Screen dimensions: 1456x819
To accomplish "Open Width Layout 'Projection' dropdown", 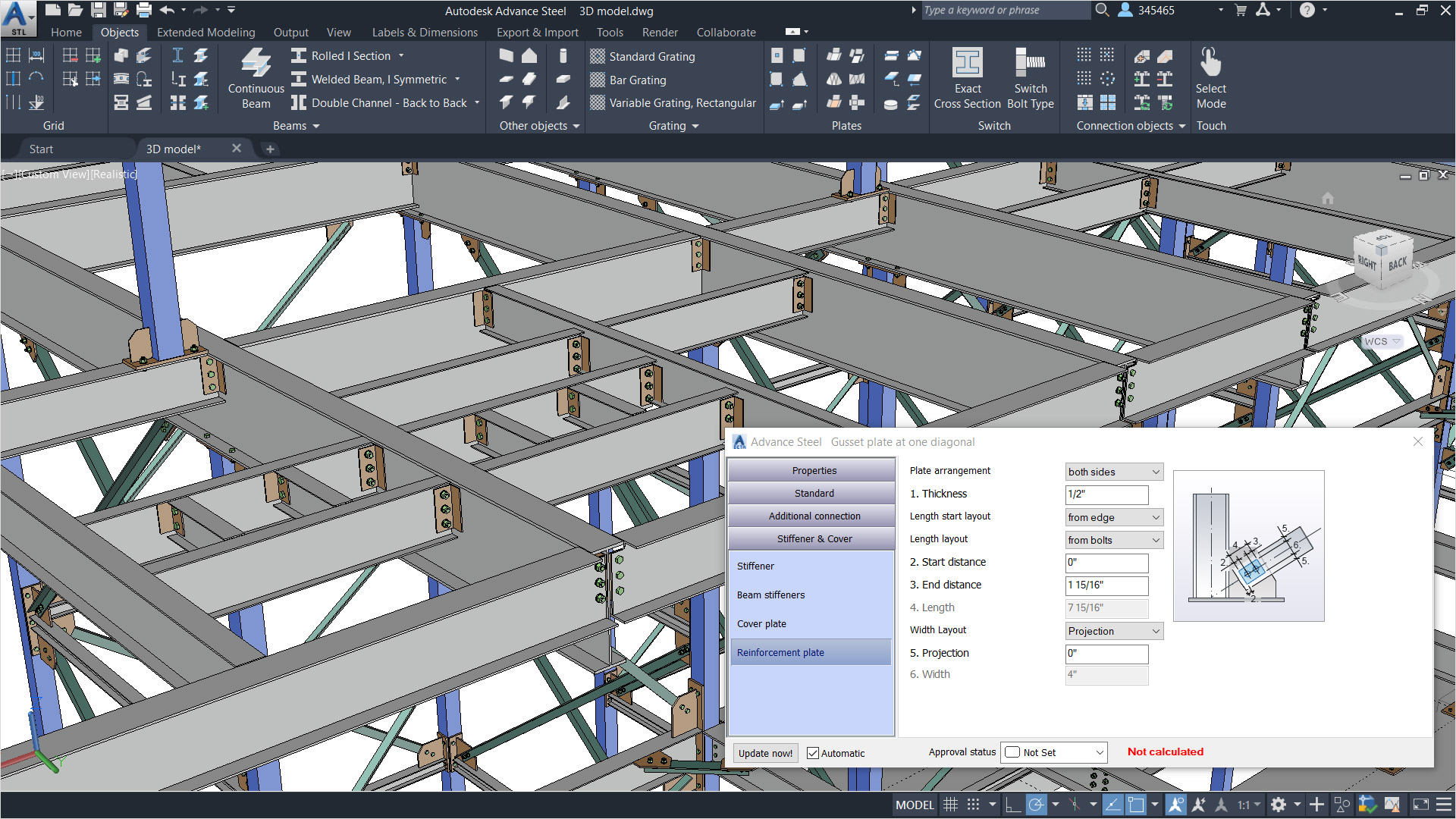I will click(x=1114, y=631).
